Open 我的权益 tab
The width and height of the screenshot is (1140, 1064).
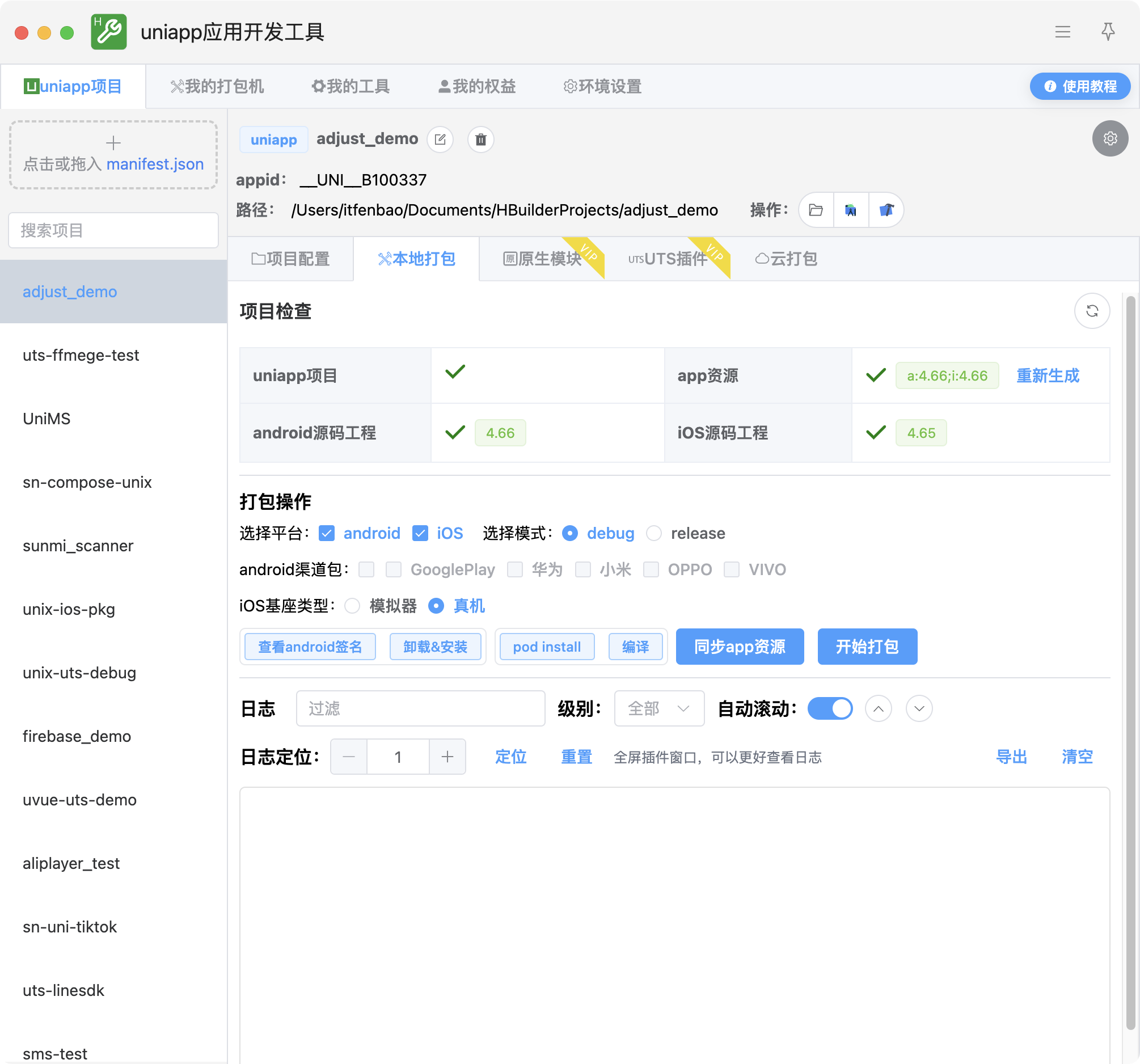coord(476,87)
